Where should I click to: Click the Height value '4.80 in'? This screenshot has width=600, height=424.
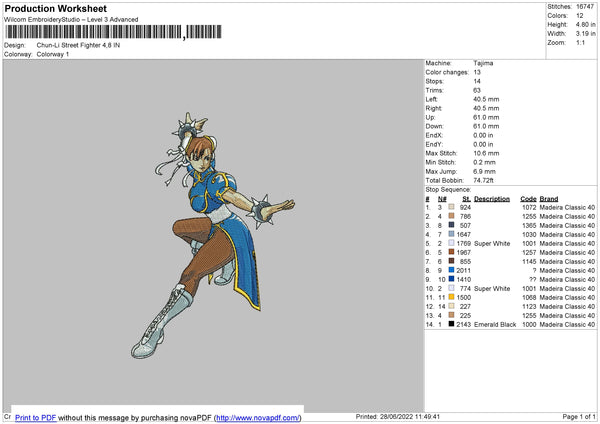[585, 24]
